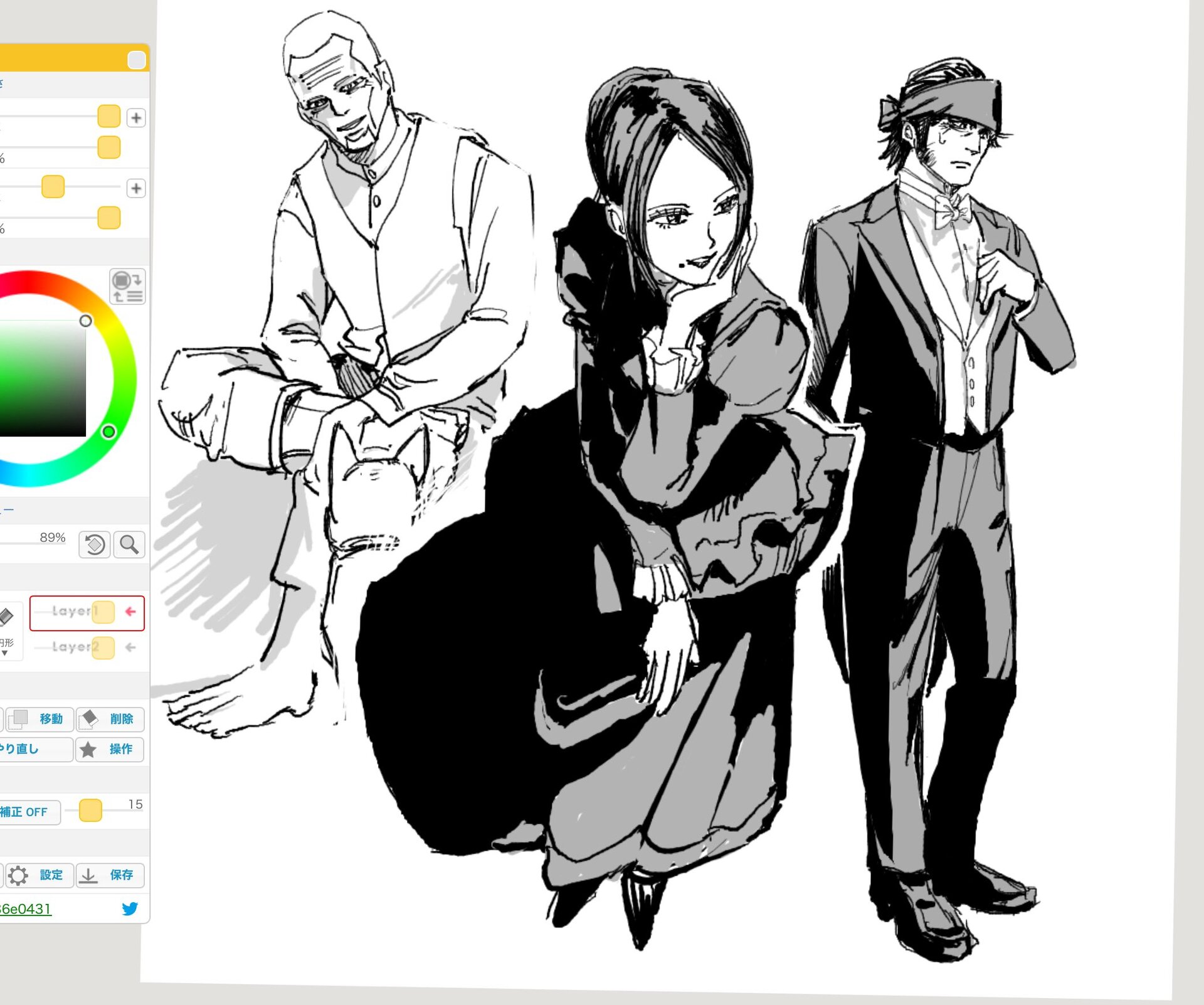1204x1005 pixels.
Task: Expand the 円形 shape dropdown arrow
Action: coord(5,653)
